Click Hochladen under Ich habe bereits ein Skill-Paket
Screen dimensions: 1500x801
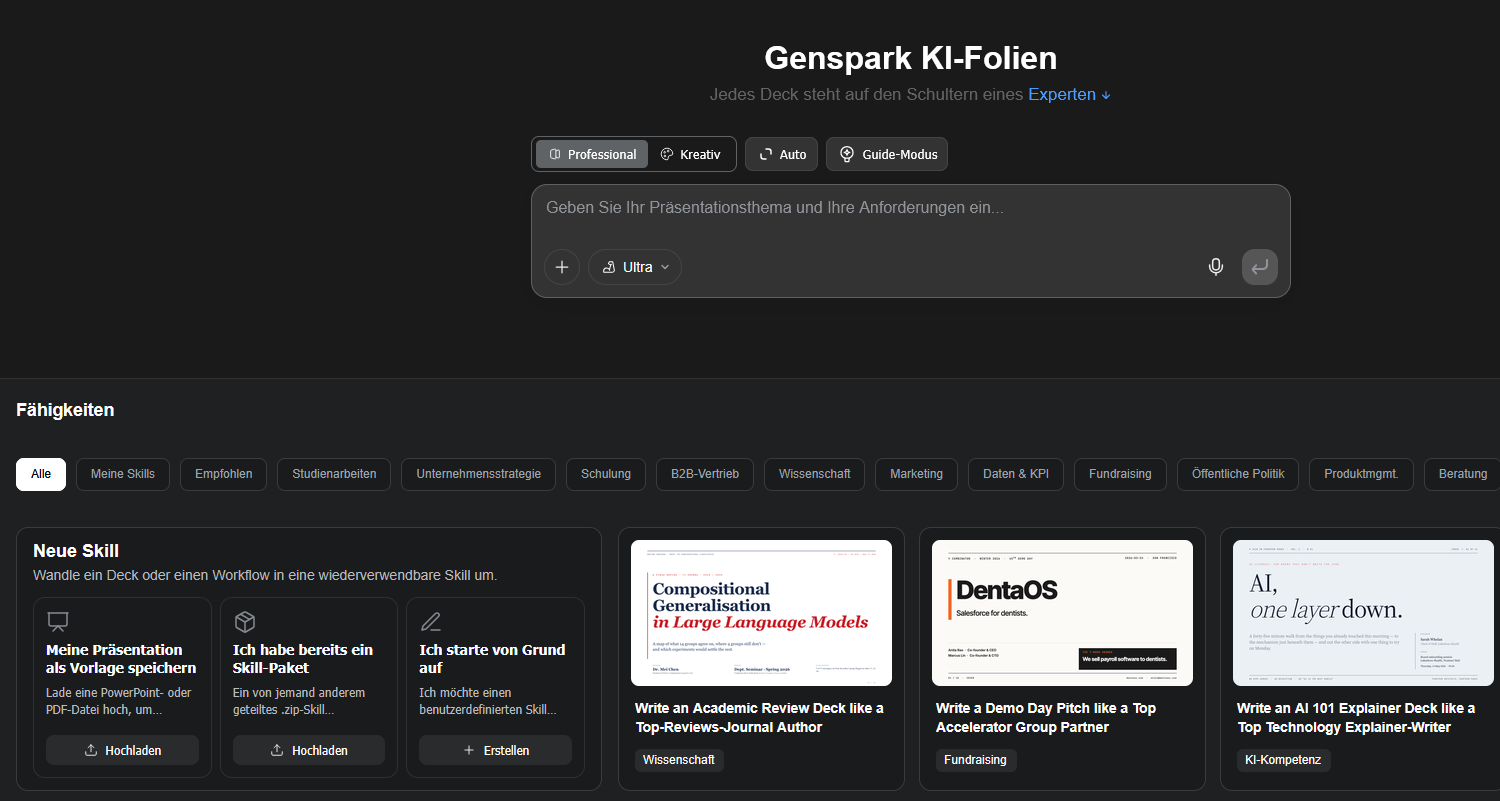309,750
